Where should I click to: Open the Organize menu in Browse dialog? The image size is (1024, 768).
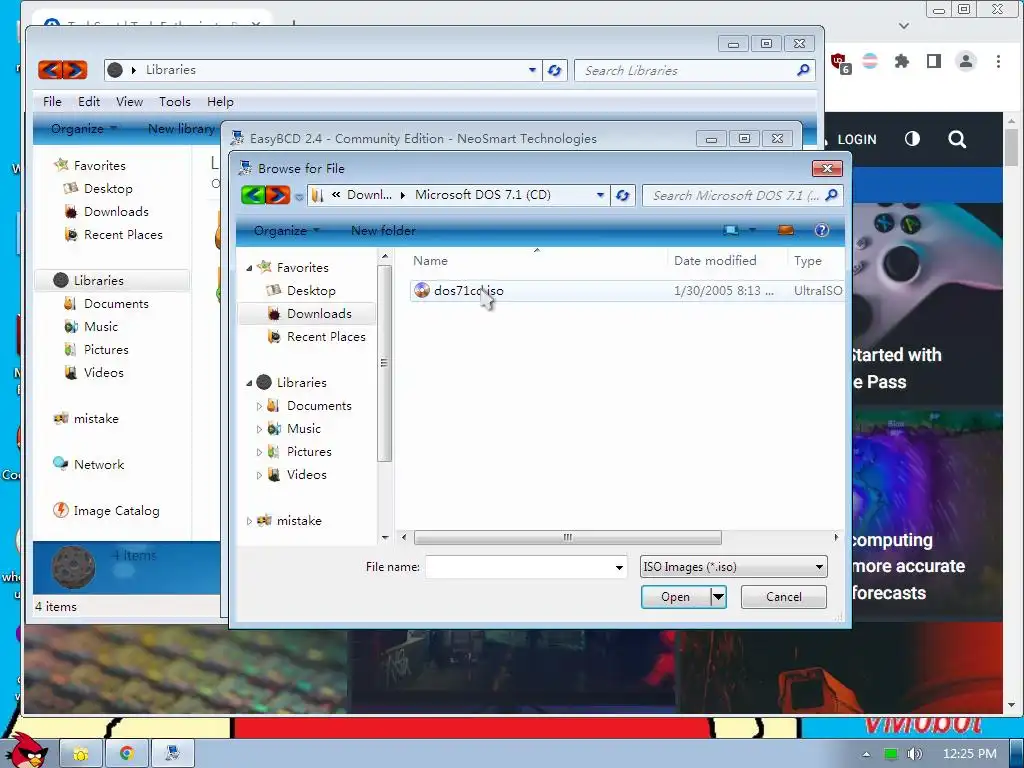(x=286, y=231)
